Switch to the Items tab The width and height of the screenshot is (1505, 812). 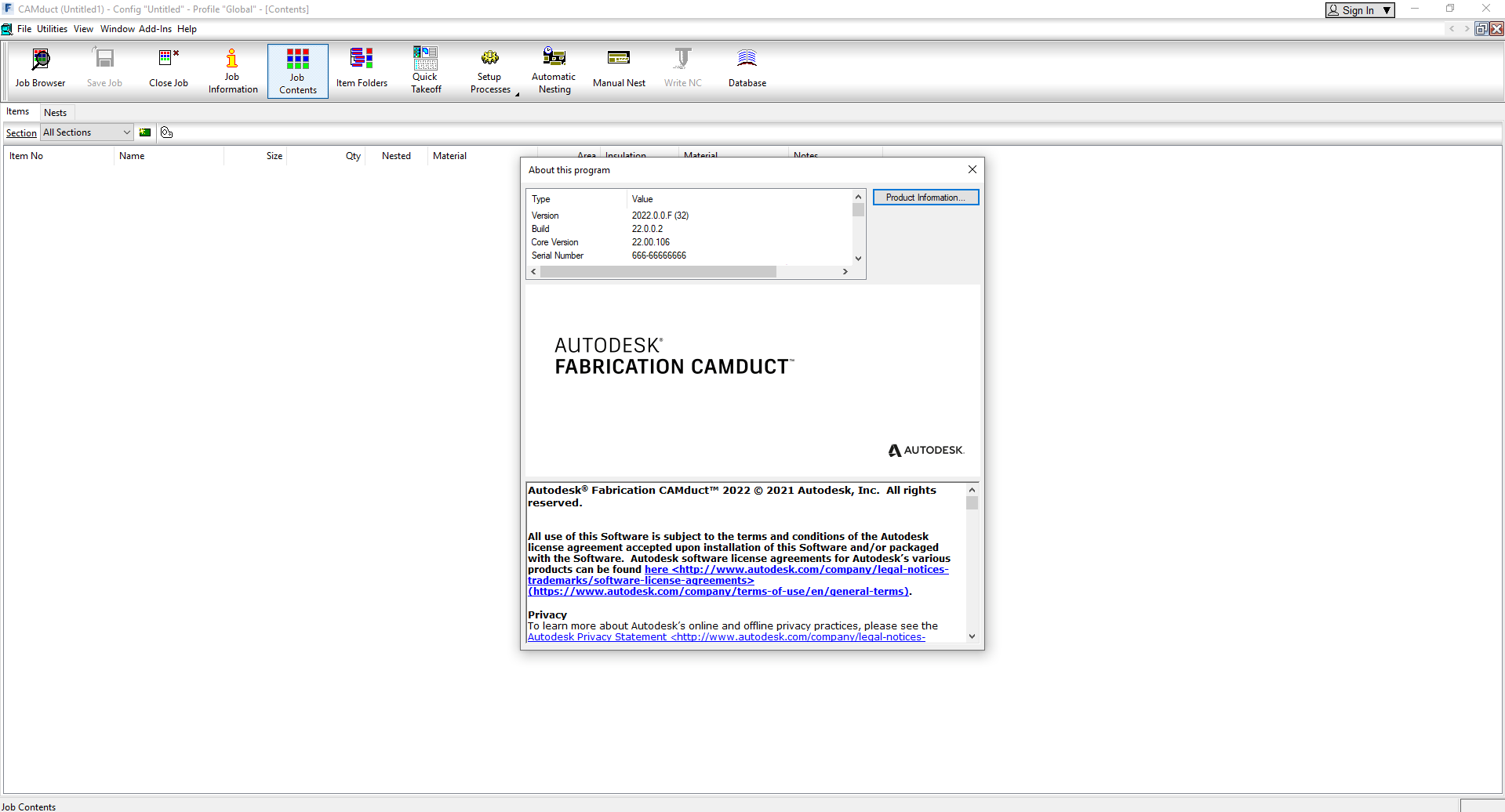tap(18, 111)
